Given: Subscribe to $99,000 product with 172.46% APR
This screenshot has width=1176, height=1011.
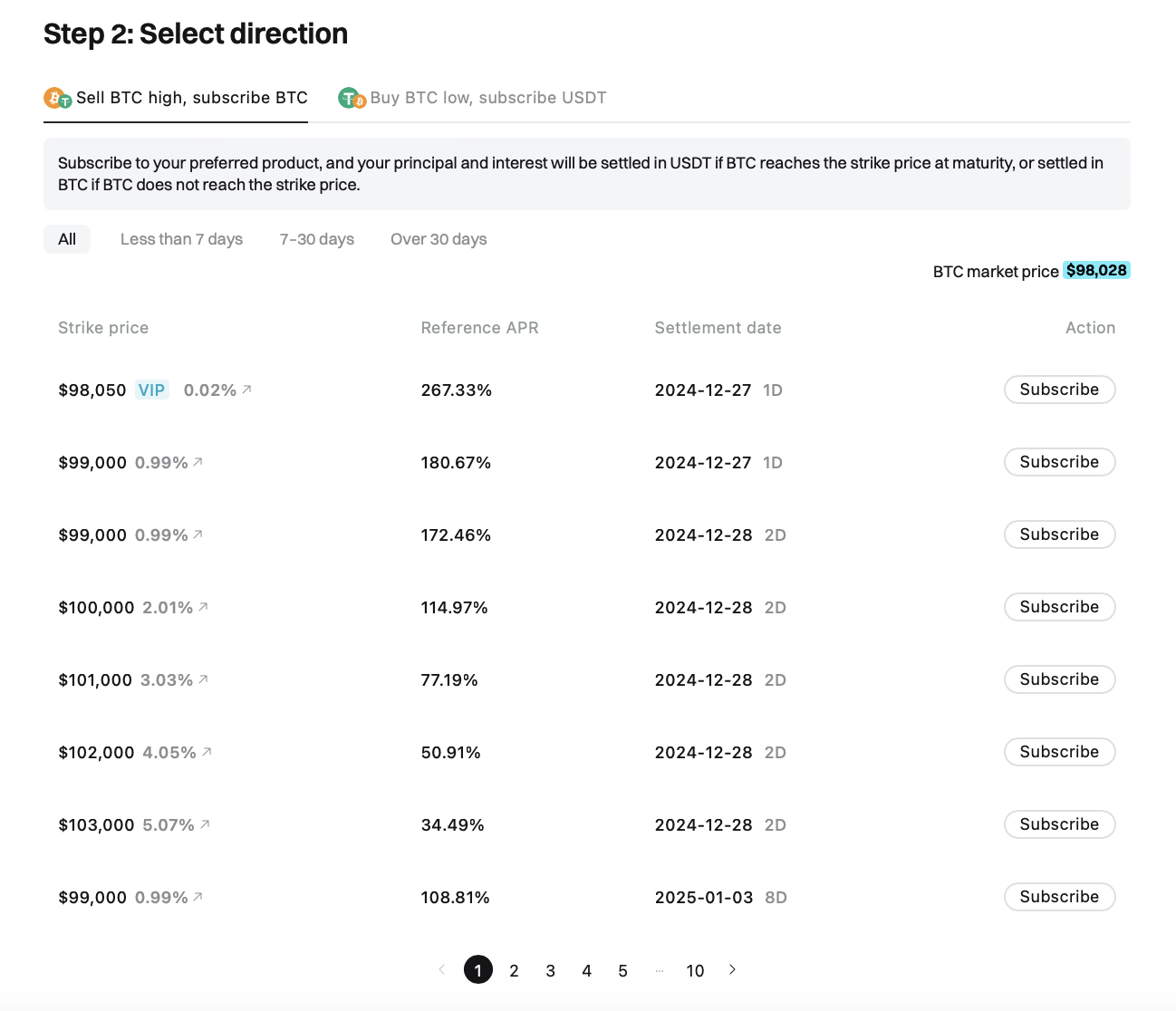Looking at the screenshot, I should [1059, 534].
